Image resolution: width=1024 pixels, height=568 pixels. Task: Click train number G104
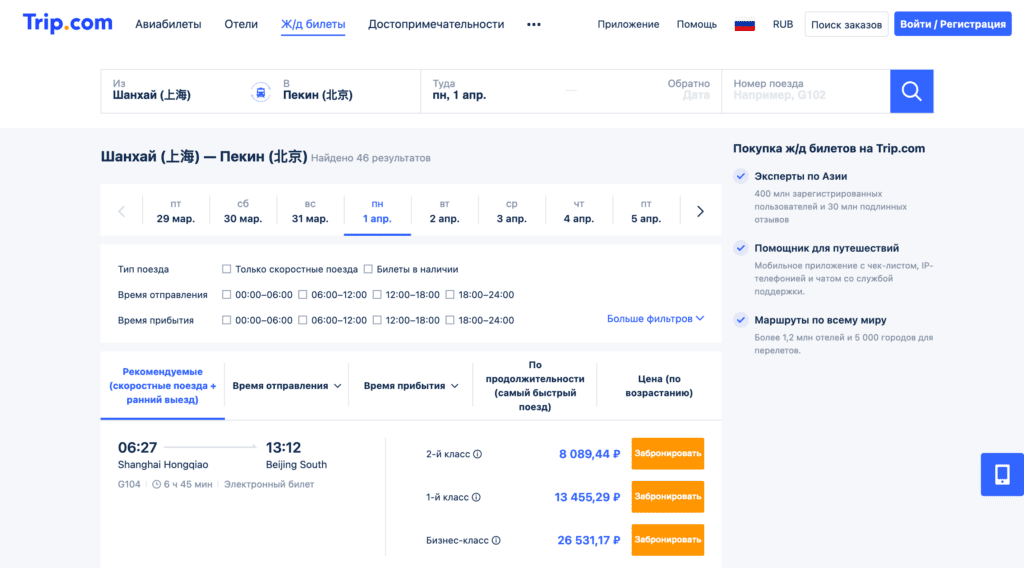coord(129,484)
